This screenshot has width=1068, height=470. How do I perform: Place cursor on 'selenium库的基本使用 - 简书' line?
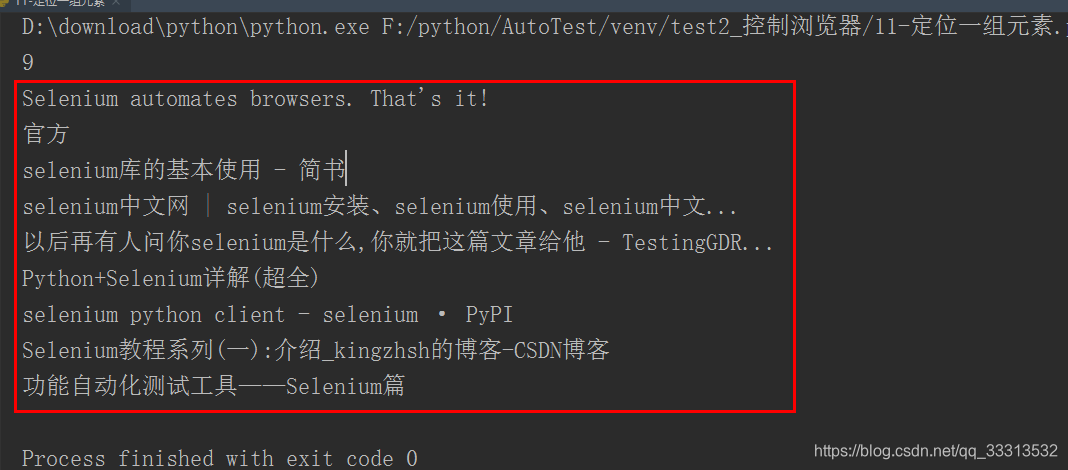click(x=184, y=170)
